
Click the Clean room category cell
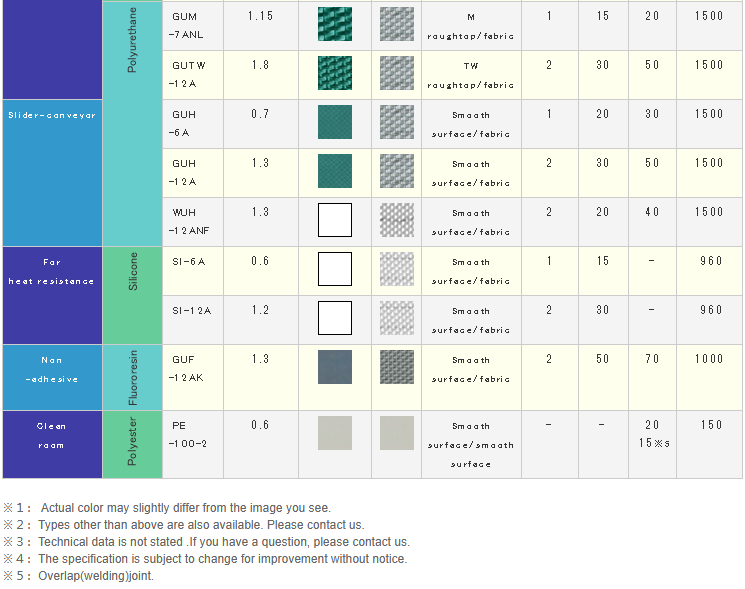pos(52,436)
